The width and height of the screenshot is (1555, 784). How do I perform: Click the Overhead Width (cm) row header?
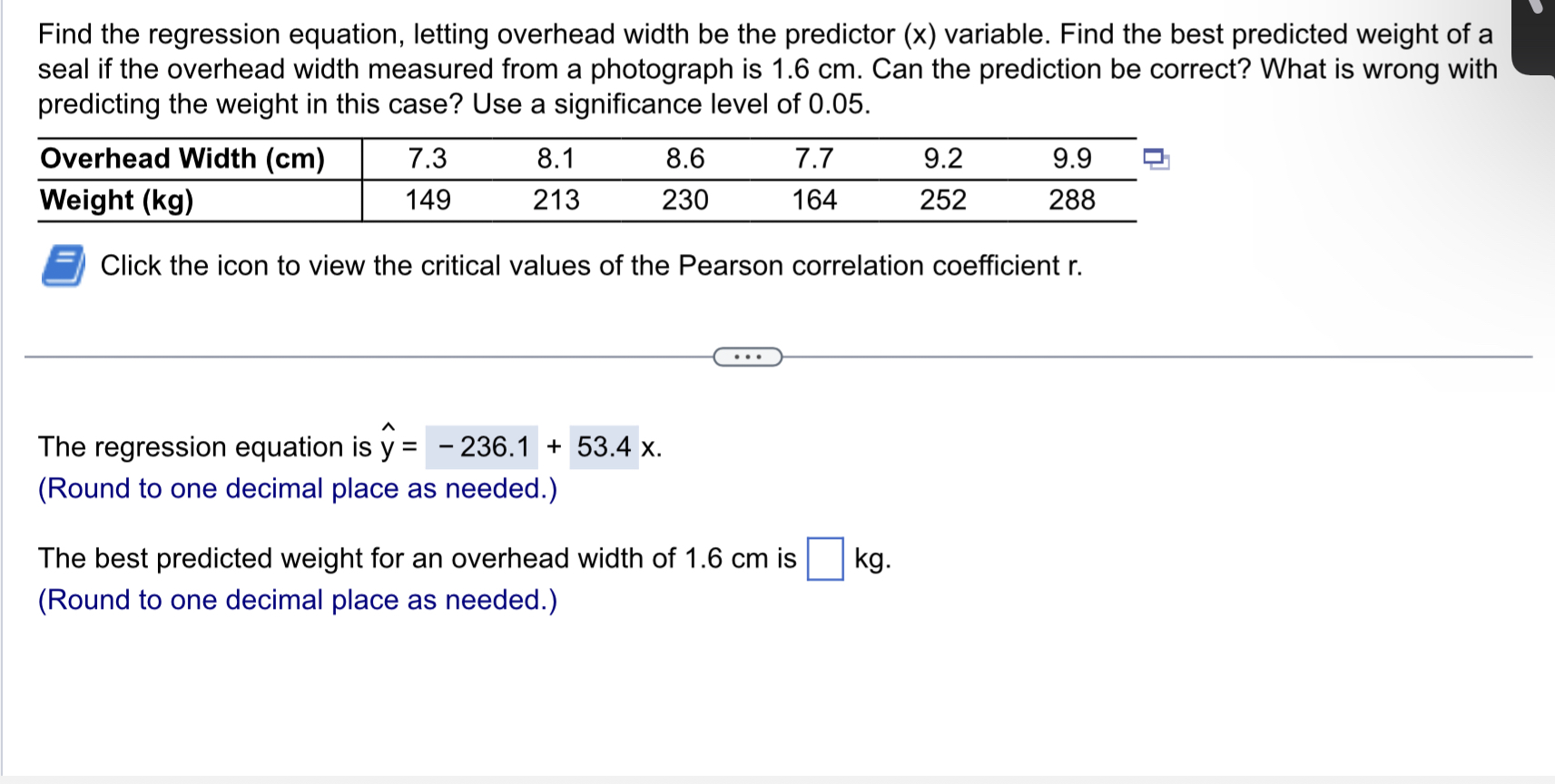[x=182, y=158]
